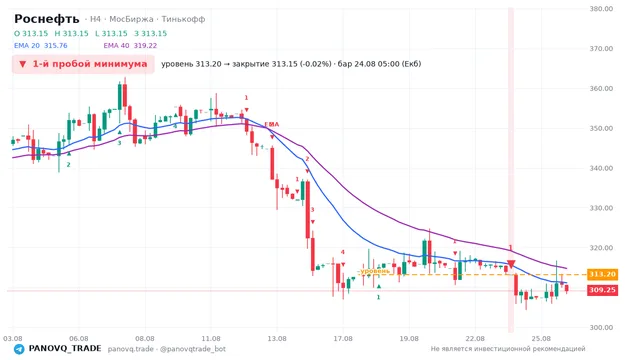640x360 pixels.
Task: Click date axis label "03.08"
Action: click(13, 339)
